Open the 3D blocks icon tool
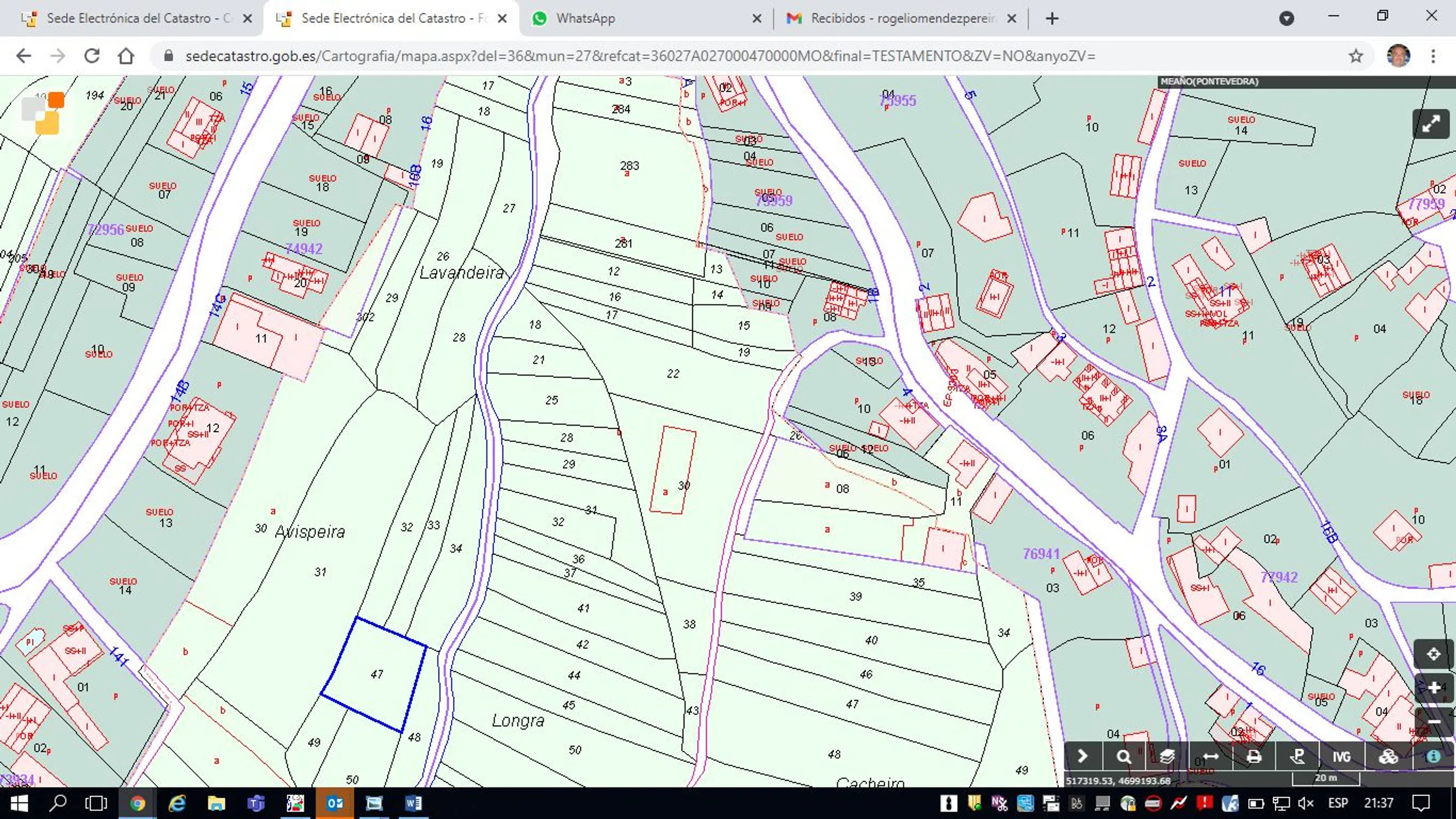 pyautogui.click(x=1388, y=757)
